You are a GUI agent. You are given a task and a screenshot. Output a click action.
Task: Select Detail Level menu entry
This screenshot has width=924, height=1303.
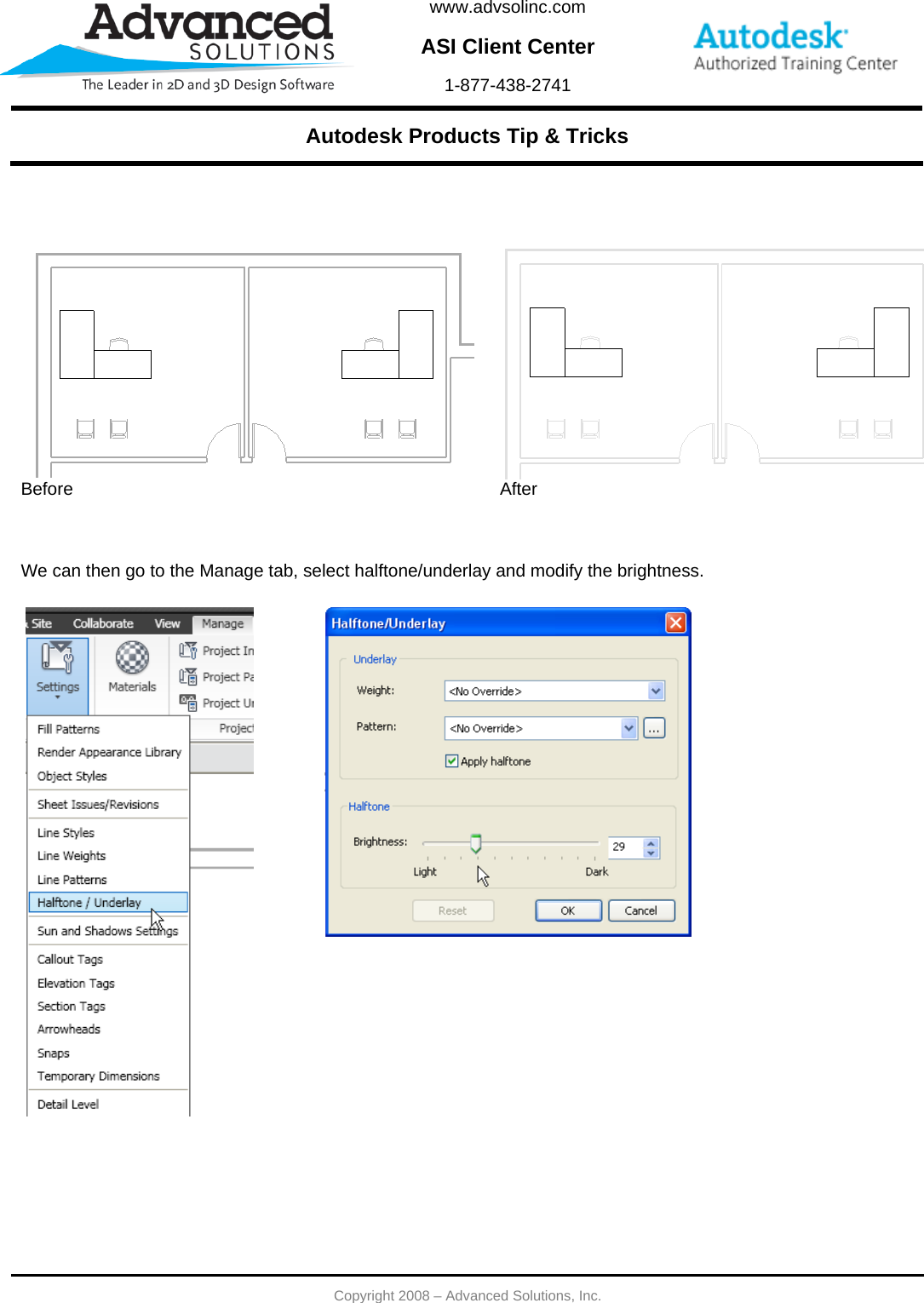[x=108, y=1104]
